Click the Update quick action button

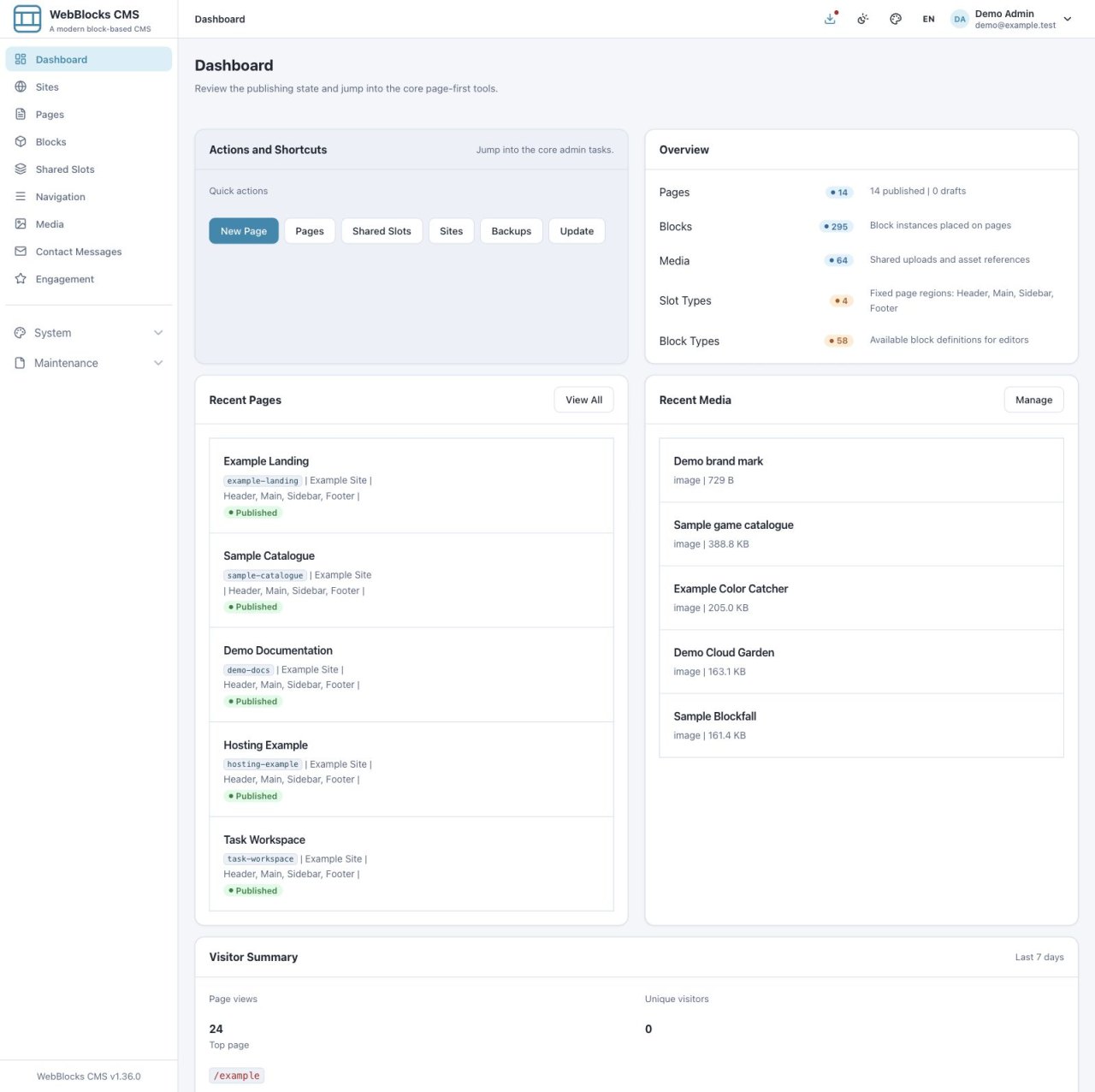pyautogui.click(x=577, y=231)
